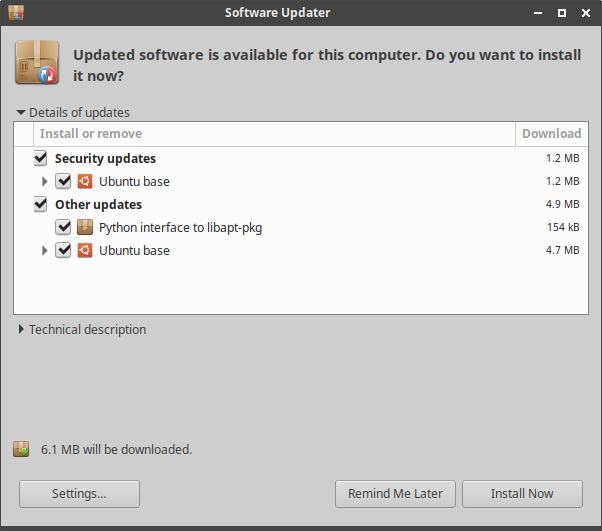Minimize the Software Updater window
This screenshot has width=602, height=531.
pos(538,13)
